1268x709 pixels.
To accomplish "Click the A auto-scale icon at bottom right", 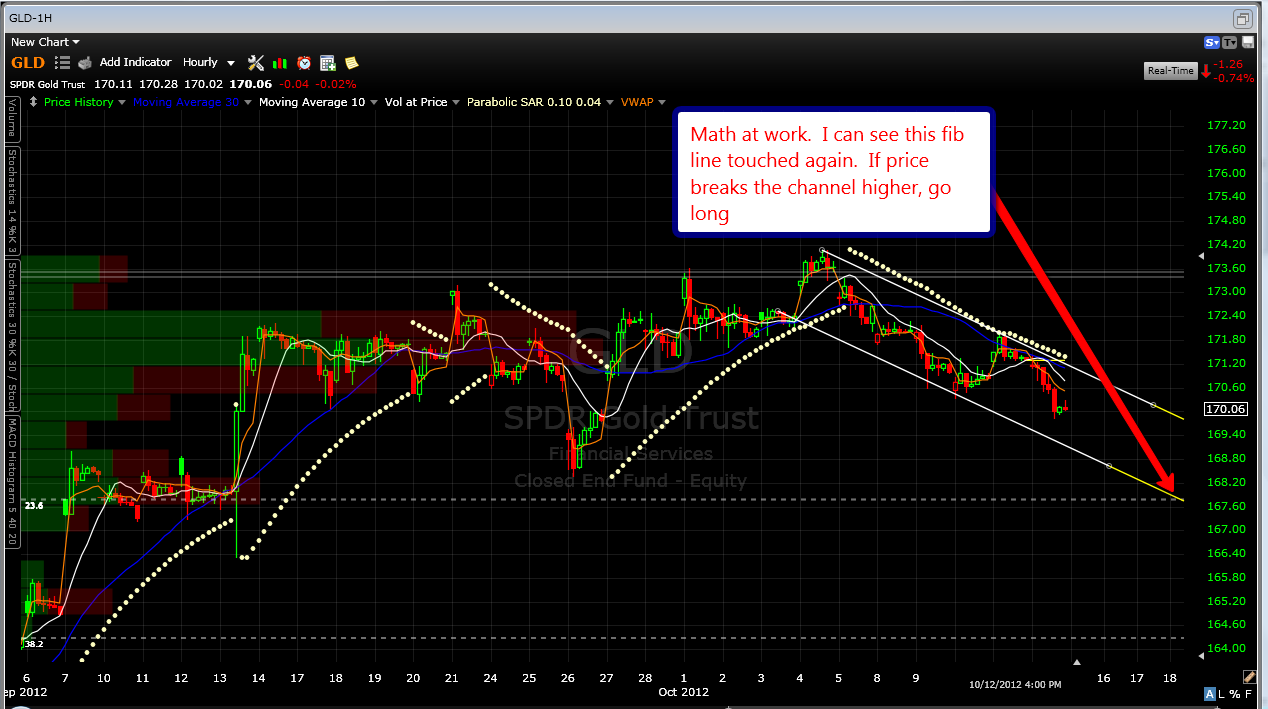I will click(x=1210, y=694).
